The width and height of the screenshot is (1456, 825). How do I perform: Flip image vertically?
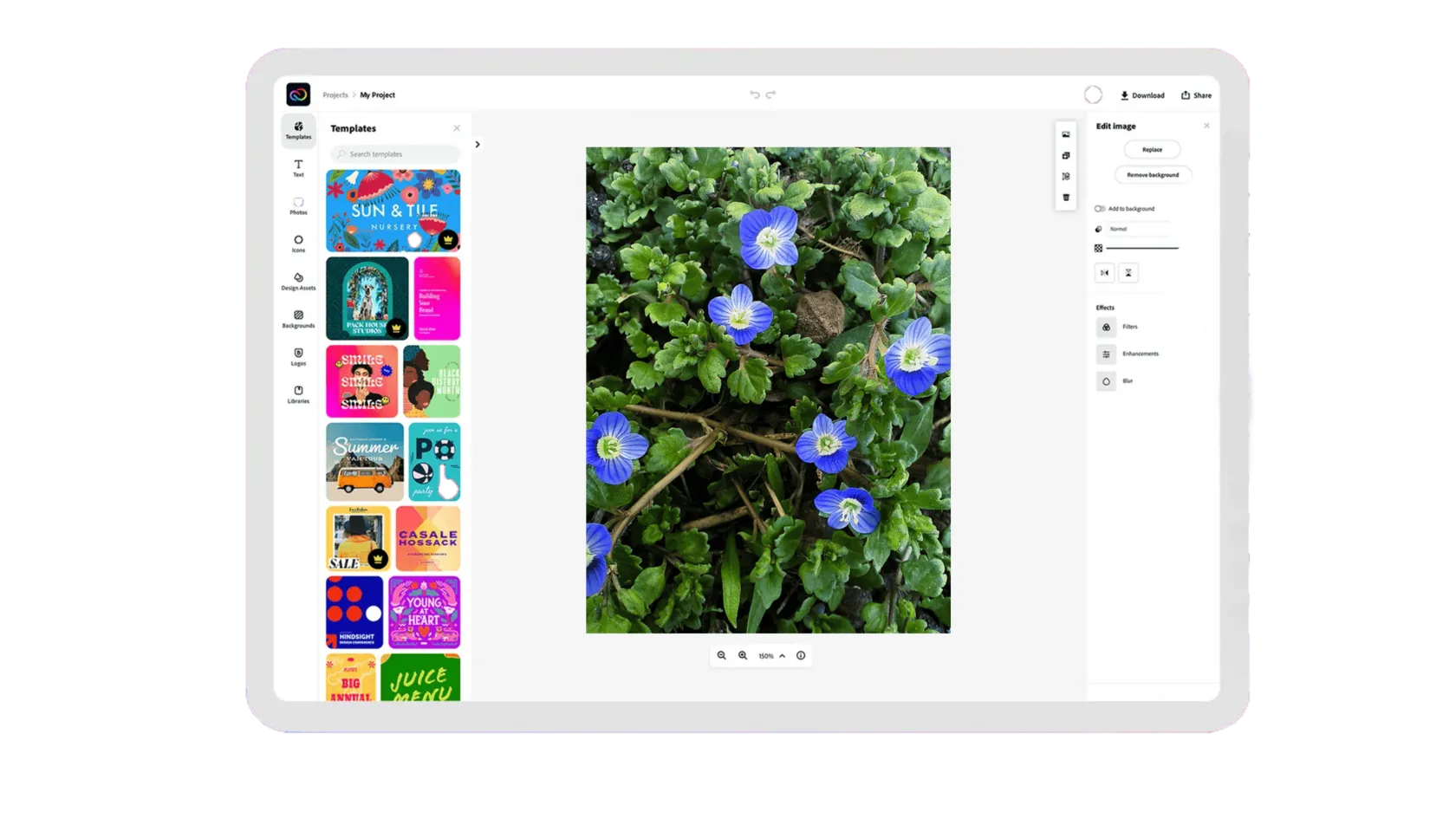tap(1128, 273)
